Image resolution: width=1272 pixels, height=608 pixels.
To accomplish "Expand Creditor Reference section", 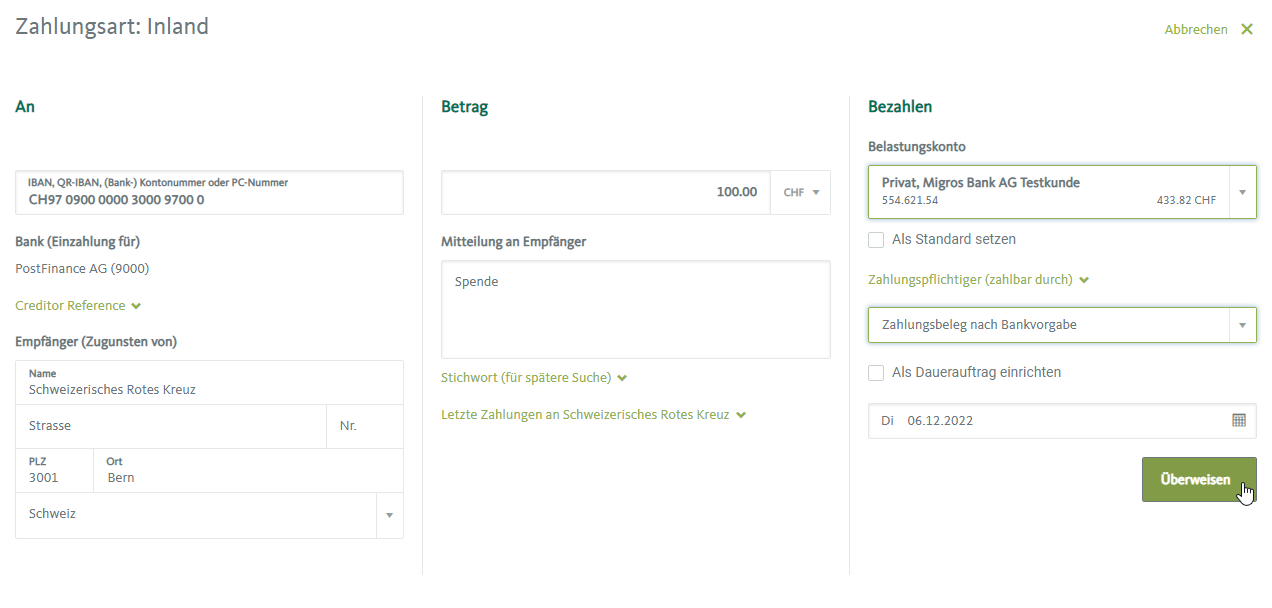I will click(x=78, y=306).
